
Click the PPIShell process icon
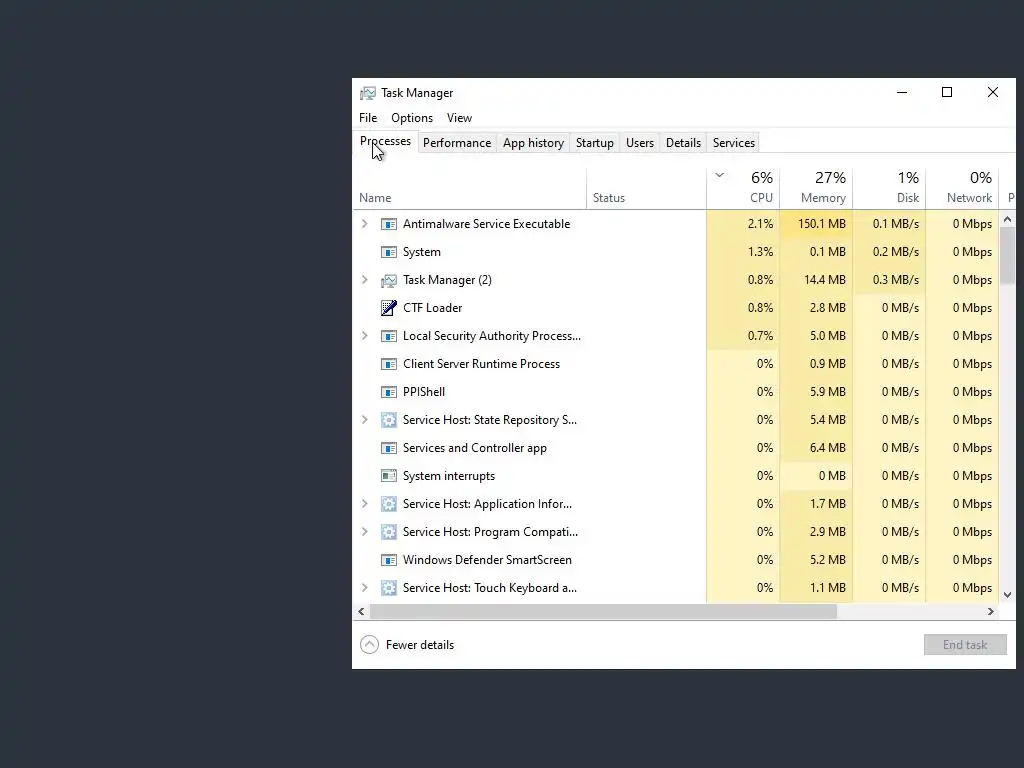tap(389, 392)
